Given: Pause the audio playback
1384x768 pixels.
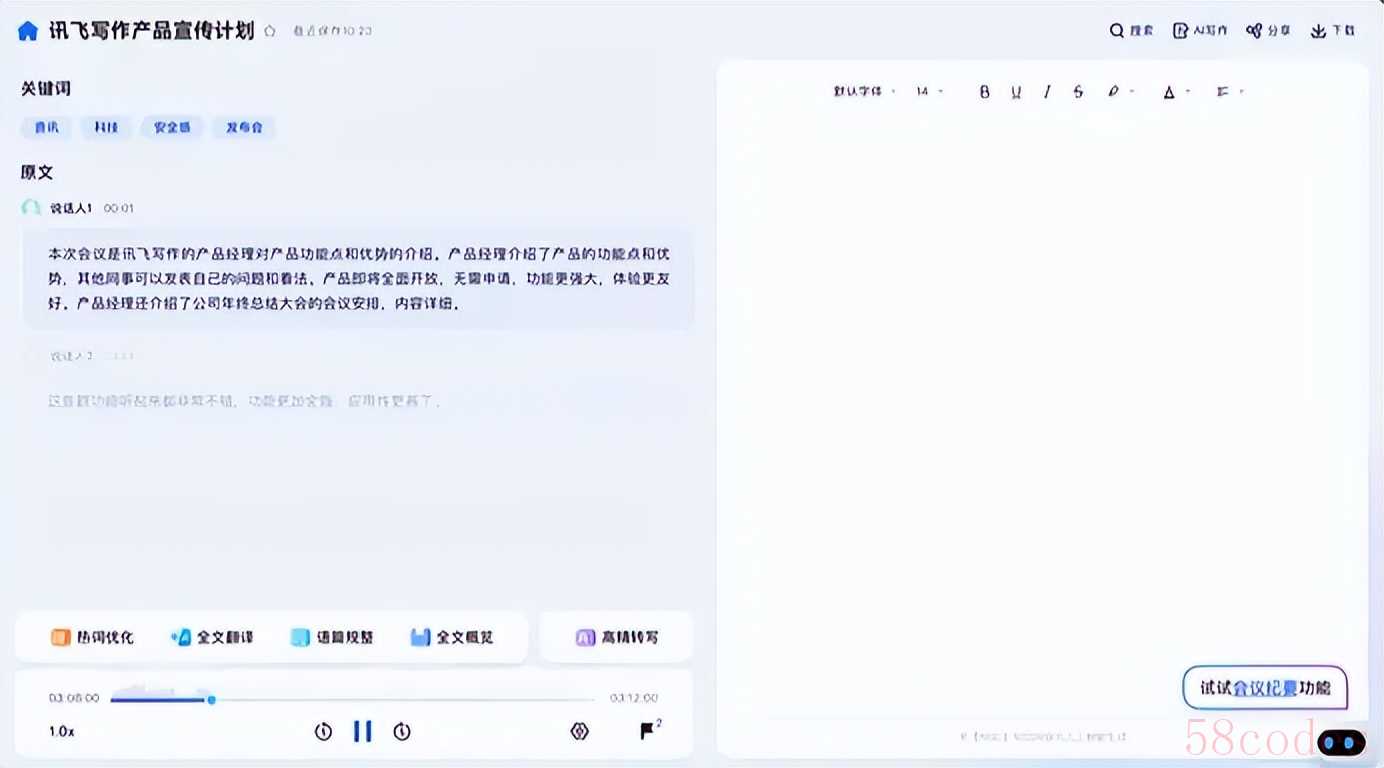Looking at the screenshot, I should (x=362, y=731).
